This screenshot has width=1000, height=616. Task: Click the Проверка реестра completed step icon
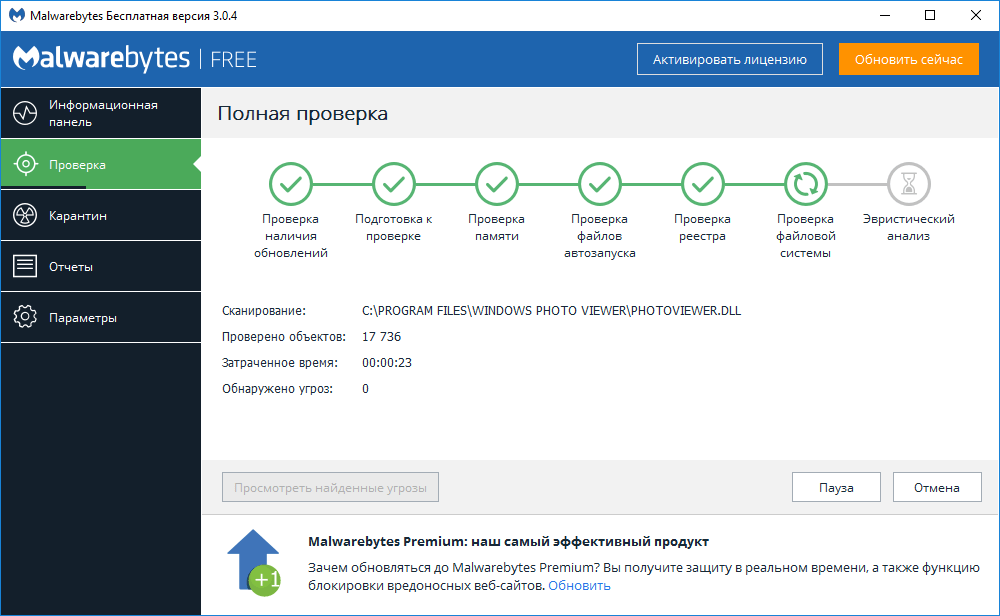click(x=703, y=184)
